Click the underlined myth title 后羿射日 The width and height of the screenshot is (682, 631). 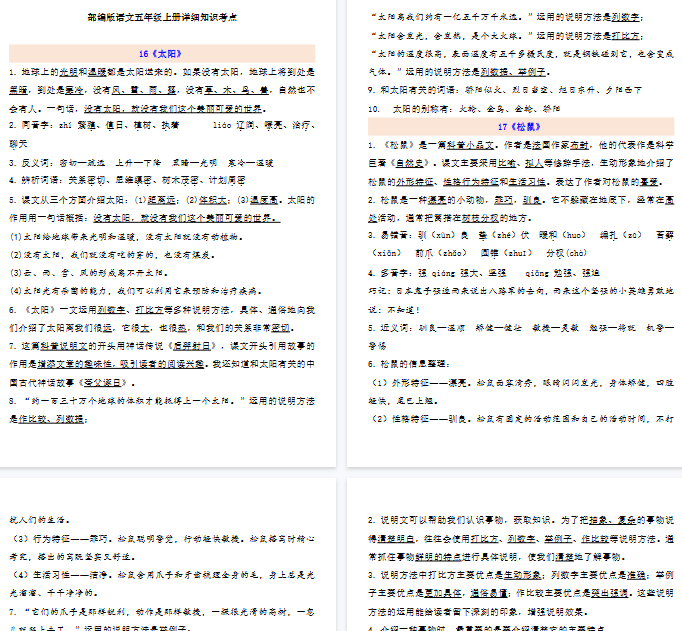pos(191,346)
